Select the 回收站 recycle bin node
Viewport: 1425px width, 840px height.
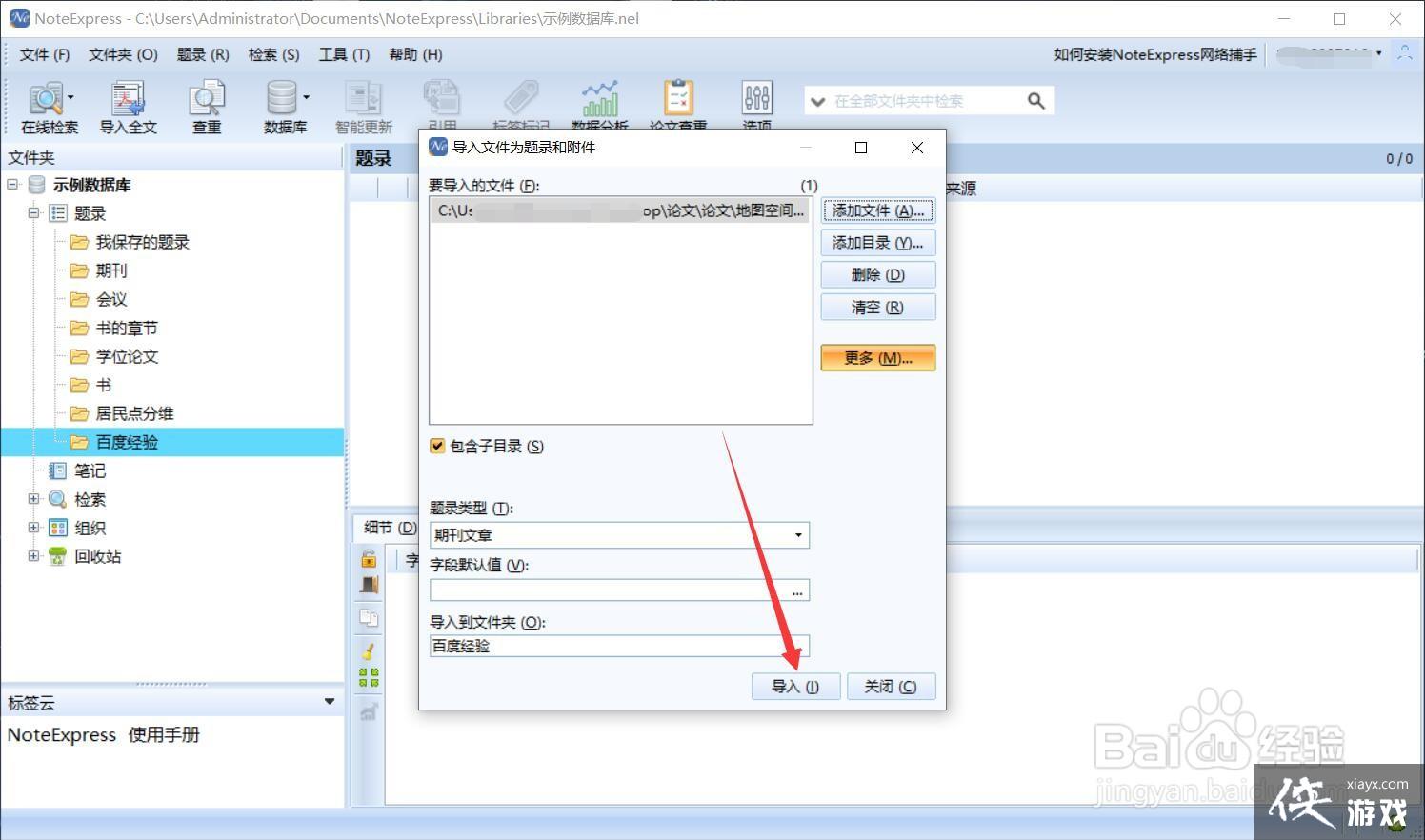point(97,556)
